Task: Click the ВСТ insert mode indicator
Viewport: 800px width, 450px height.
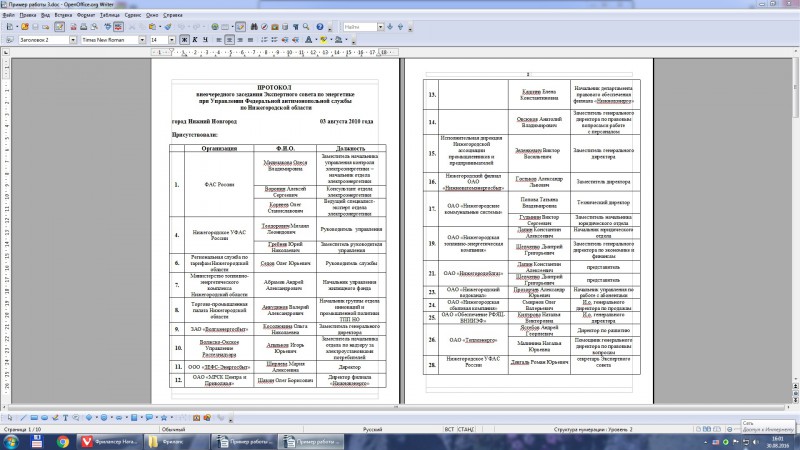Action: (x=449, y=430)
